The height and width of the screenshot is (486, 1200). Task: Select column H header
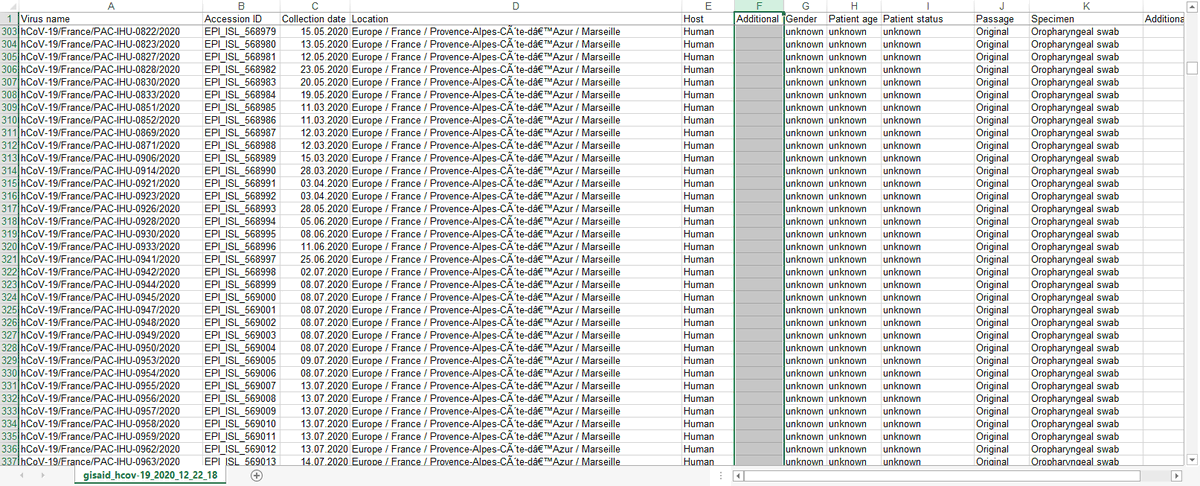[853, 6]
